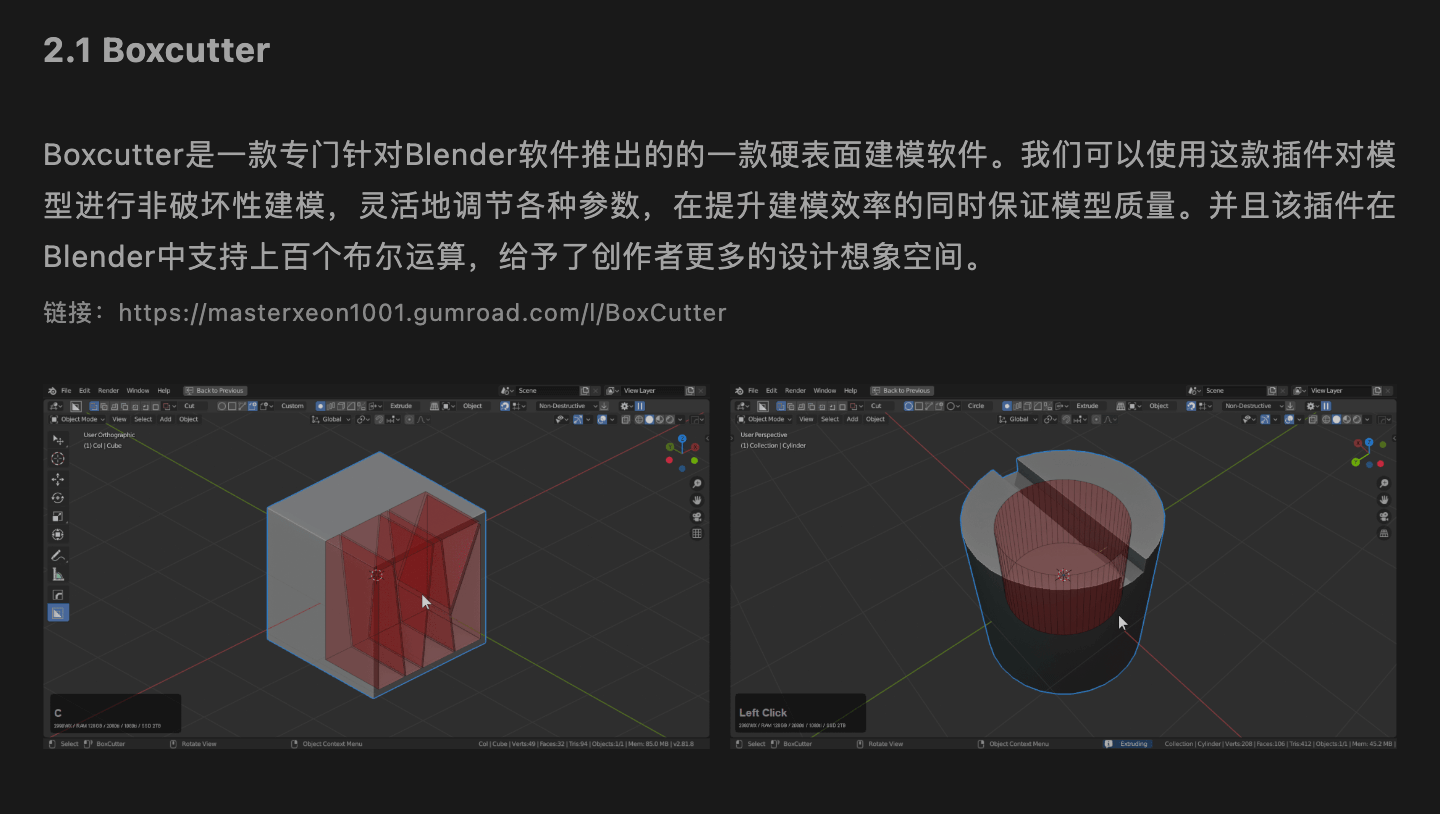
Task: Open Render menu in left Blender screenshot
Action: click(108, 391)
